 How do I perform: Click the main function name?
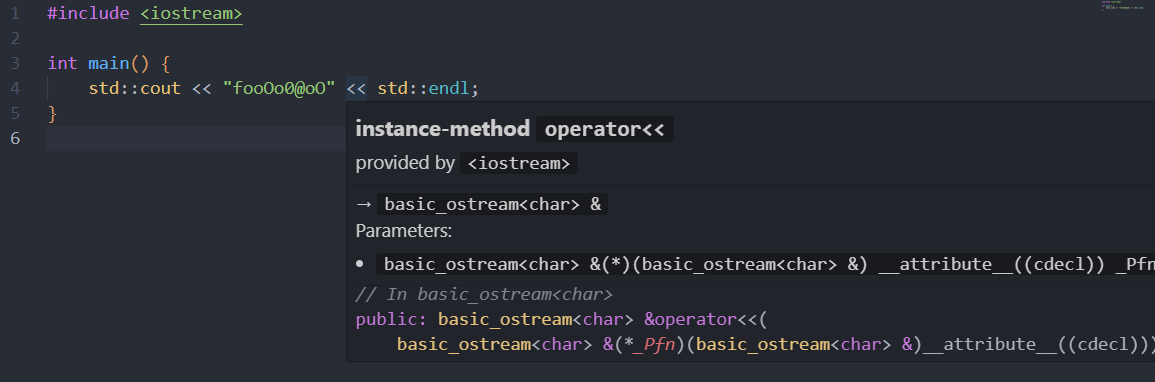[109, 63]
